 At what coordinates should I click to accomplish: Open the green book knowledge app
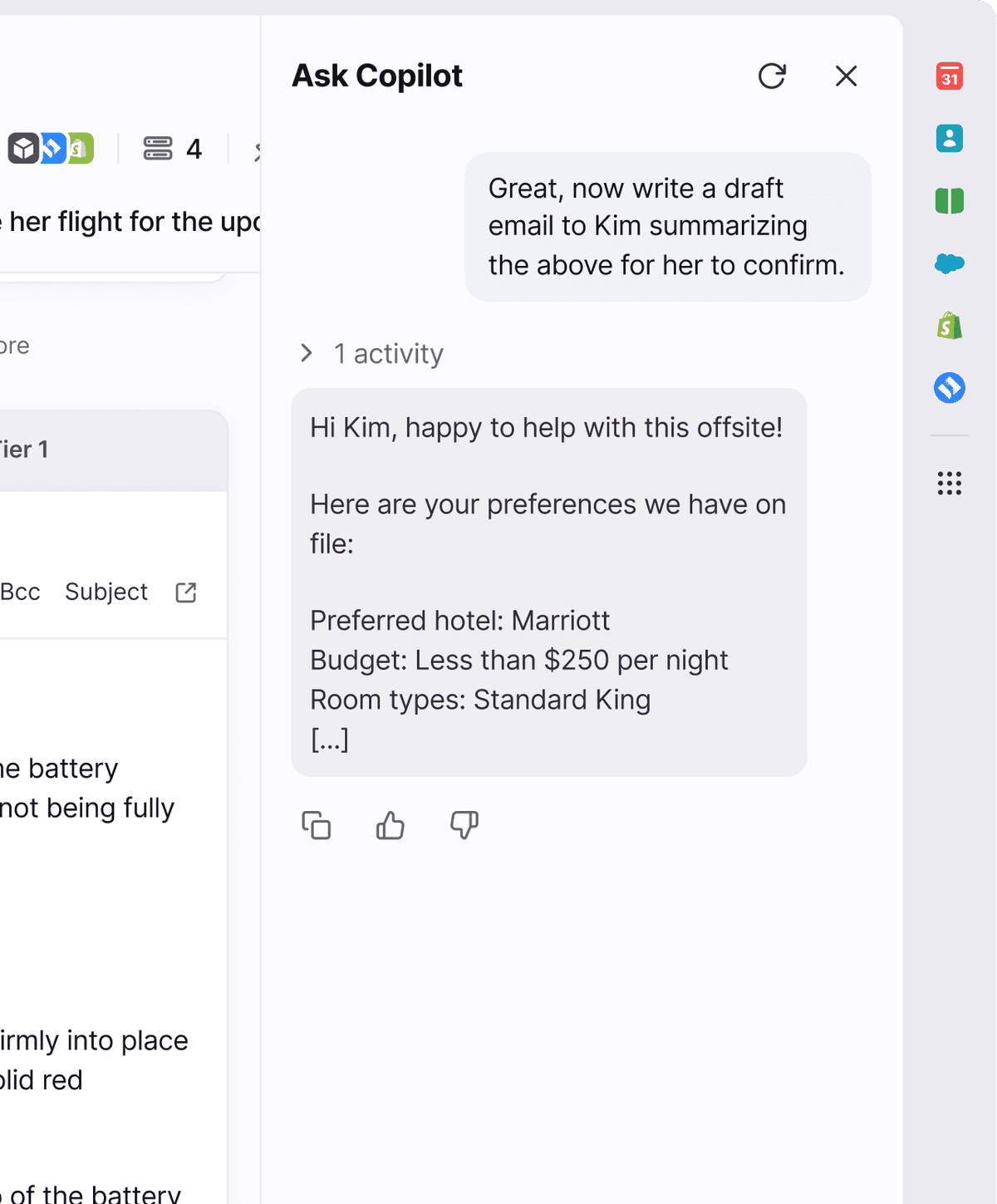[950, 200]
